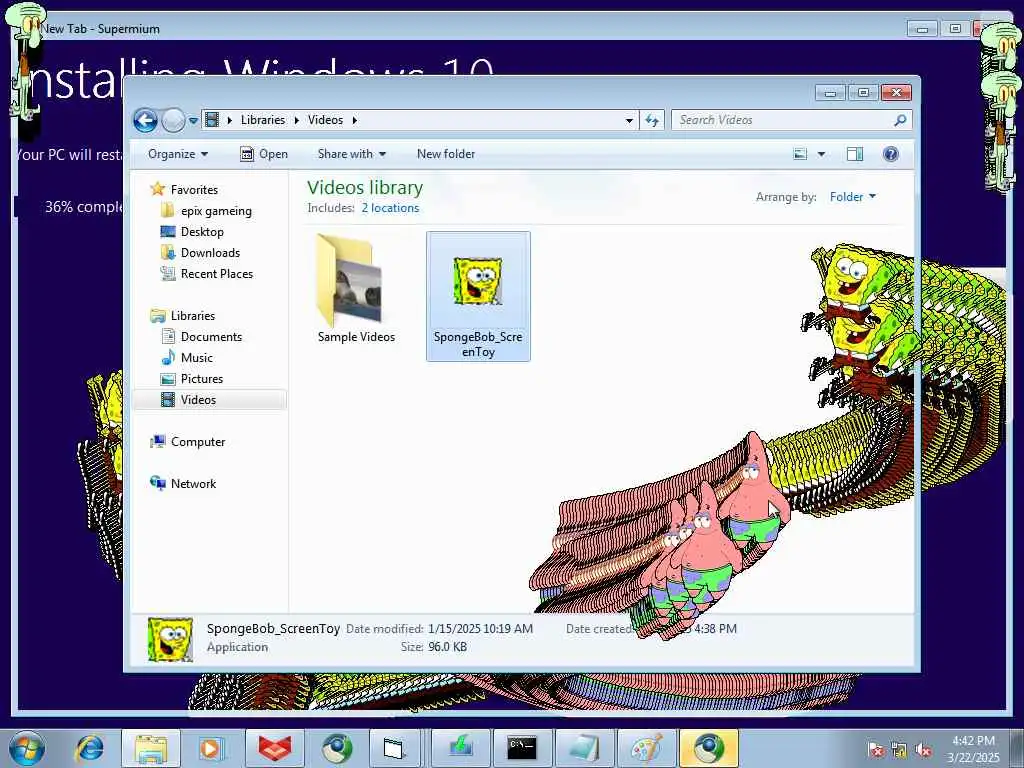Click the network tray icon
The width and height of the screenshot is (1024, 768).
pyautogui.click(x=899, y=750)
